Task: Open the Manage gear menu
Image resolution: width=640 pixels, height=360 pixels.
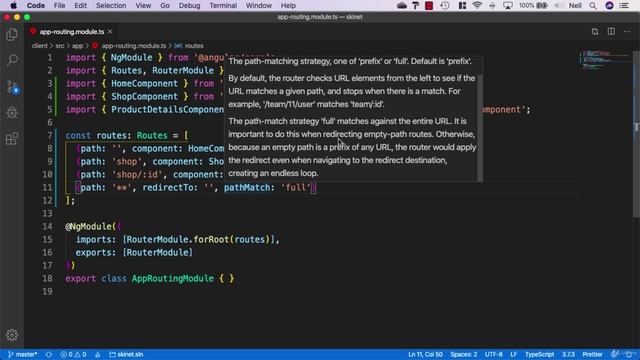Action: pyautogui.click(x=12, y=335)
